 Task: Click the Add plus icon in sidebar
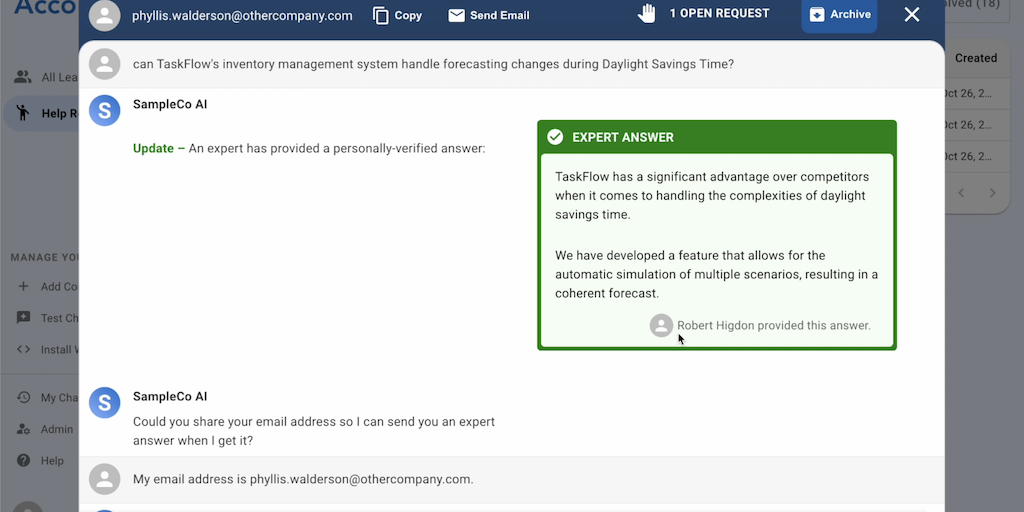(24, 286)
